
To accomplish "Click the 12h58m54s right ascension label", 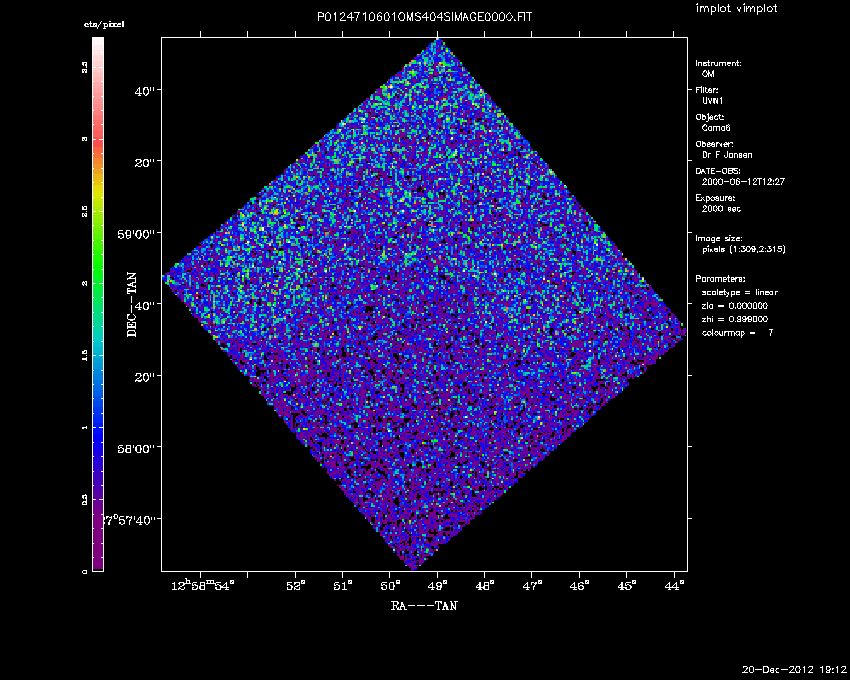I will pos(203,584).
